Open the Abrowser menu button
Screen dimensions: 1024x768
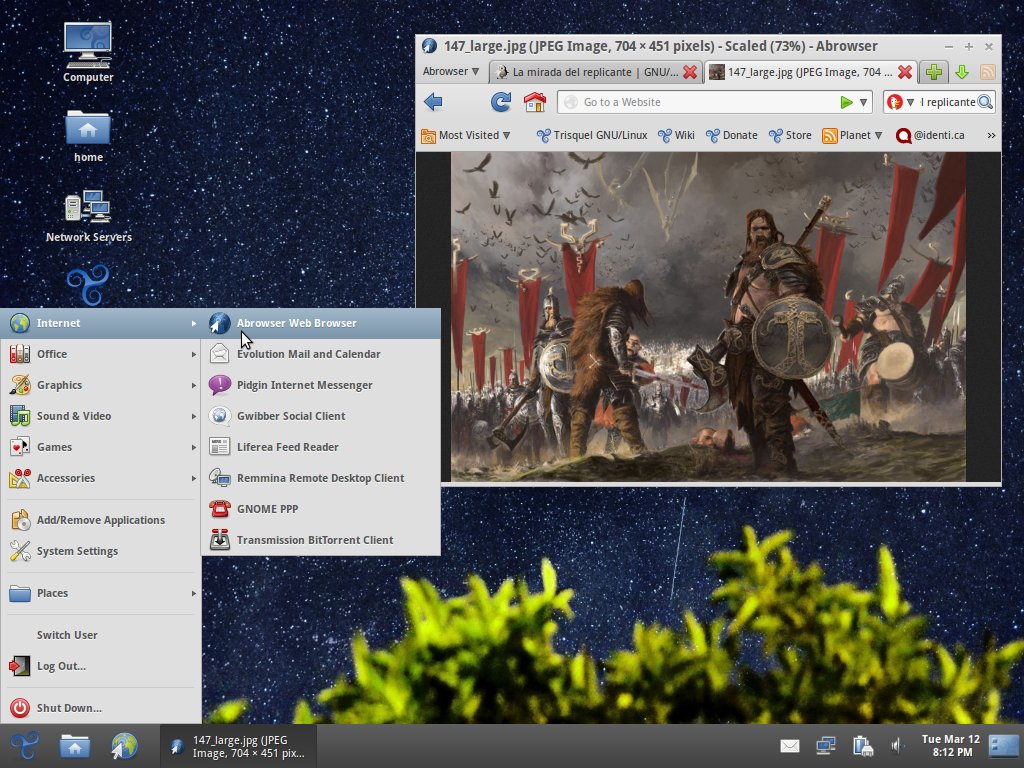click(451, 71)
